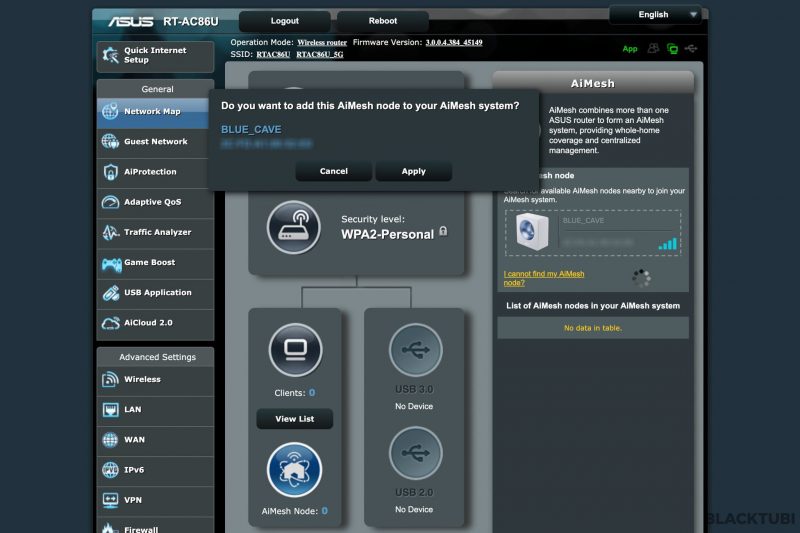
Task: Open Traffic Analyzer
Action: pyautogui.click(x=155, y=232)
